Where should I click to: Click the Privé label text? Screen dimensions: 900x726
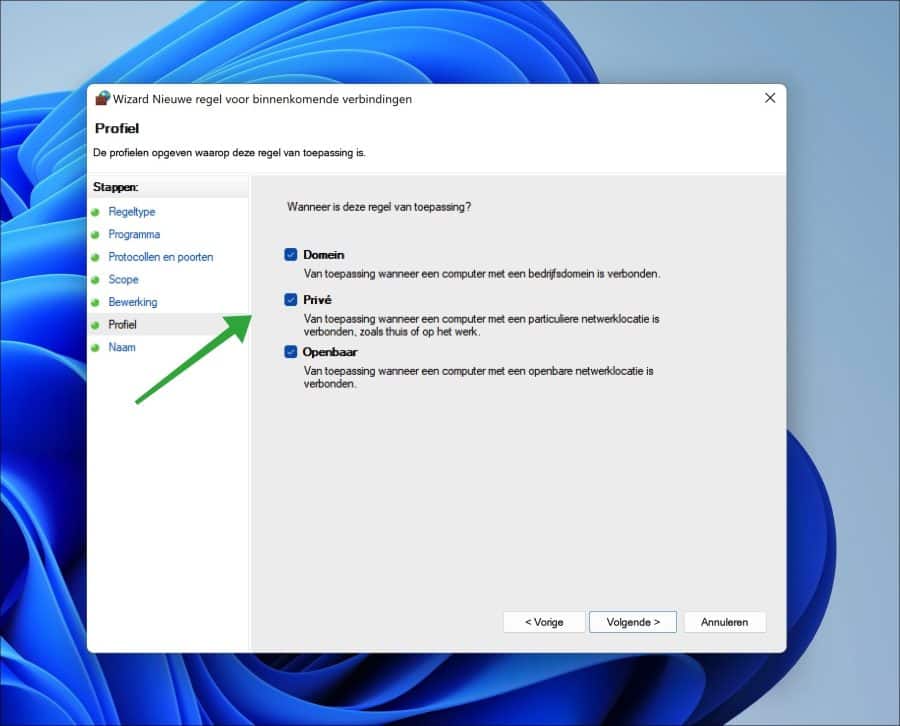[317, 300]
